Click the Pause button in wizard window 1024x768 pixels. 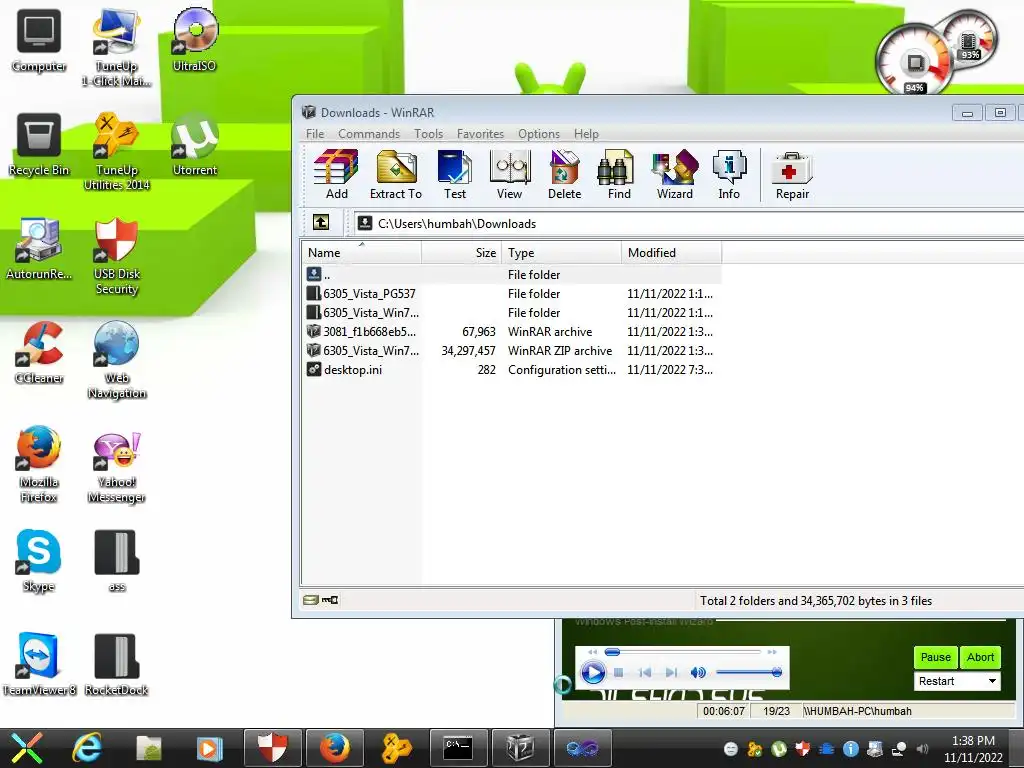pos(935,657)
